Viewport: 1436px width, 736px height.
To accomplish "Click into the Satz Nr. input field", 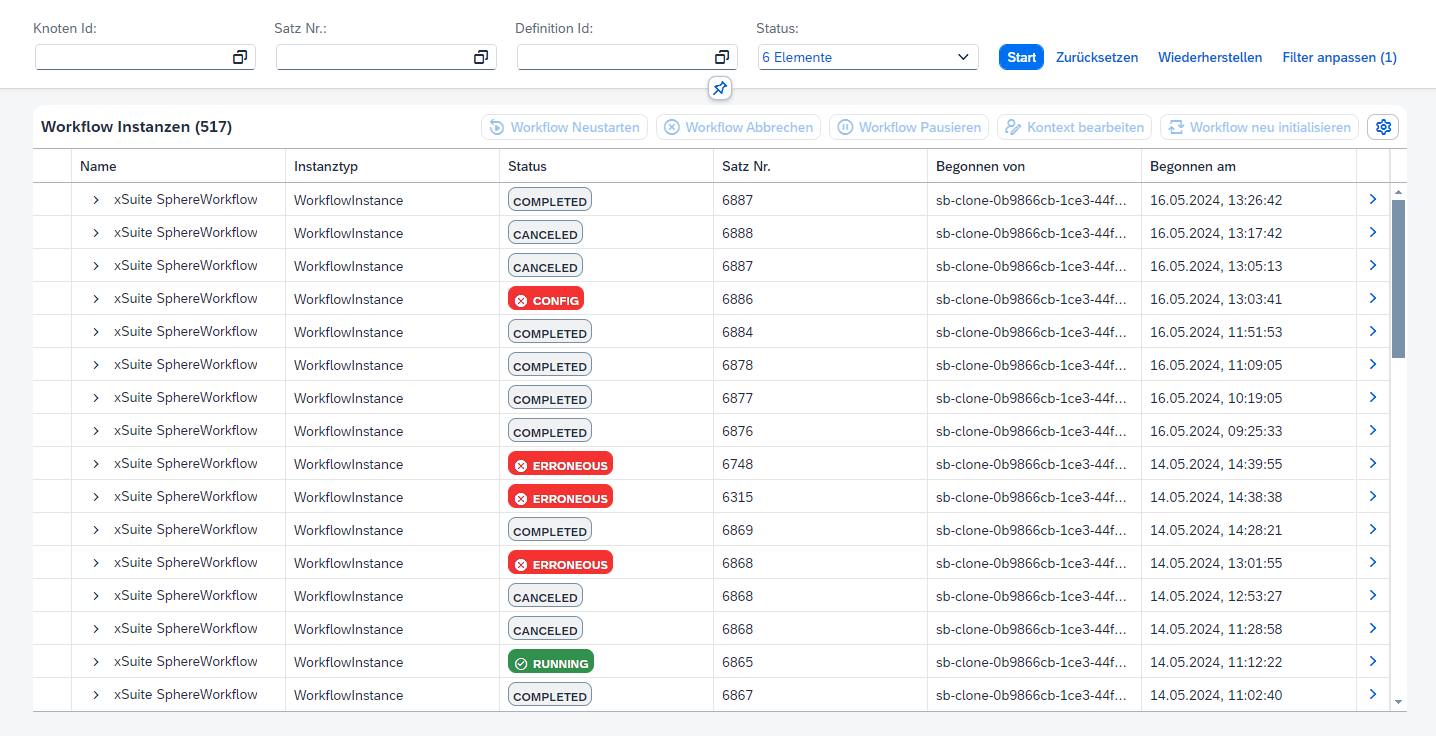I will pyautogui.click(x=370, y=57).
